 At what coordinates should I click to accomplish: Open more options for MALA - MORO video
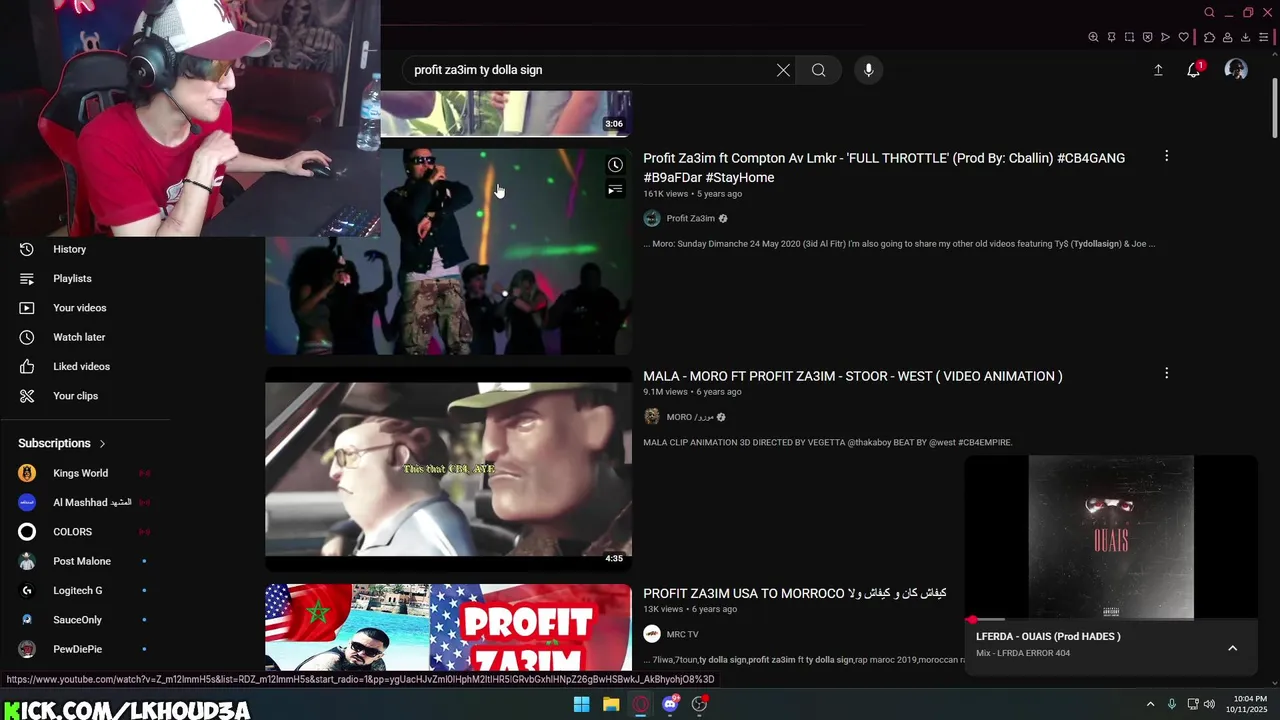click(x=1166, y=373)
